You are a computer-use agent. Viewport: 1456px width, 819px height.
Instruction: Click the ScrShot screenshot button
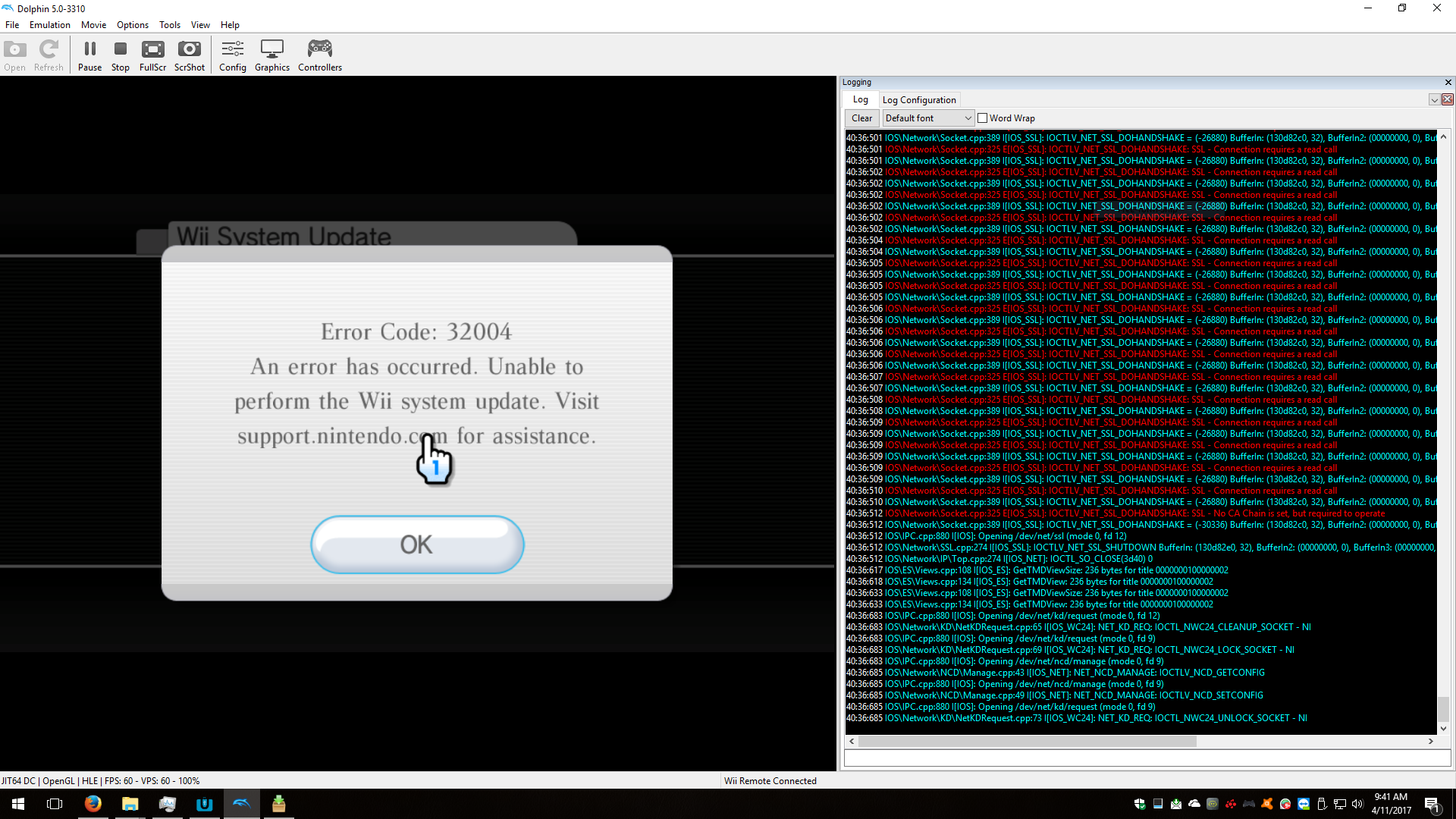(x=189, y=54)
